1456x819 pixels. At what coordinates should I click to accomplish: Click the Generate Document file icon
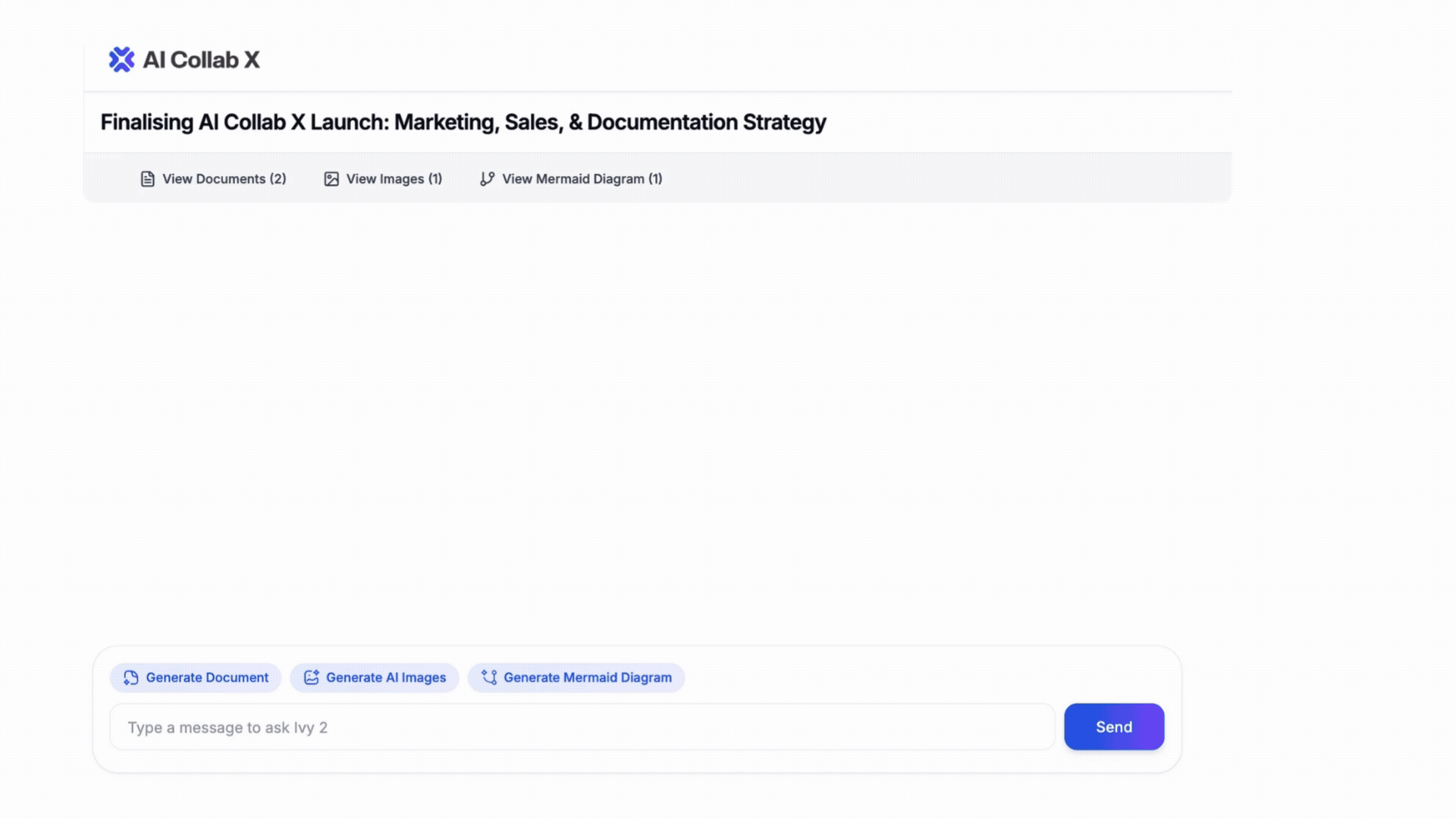click(131, 677)
